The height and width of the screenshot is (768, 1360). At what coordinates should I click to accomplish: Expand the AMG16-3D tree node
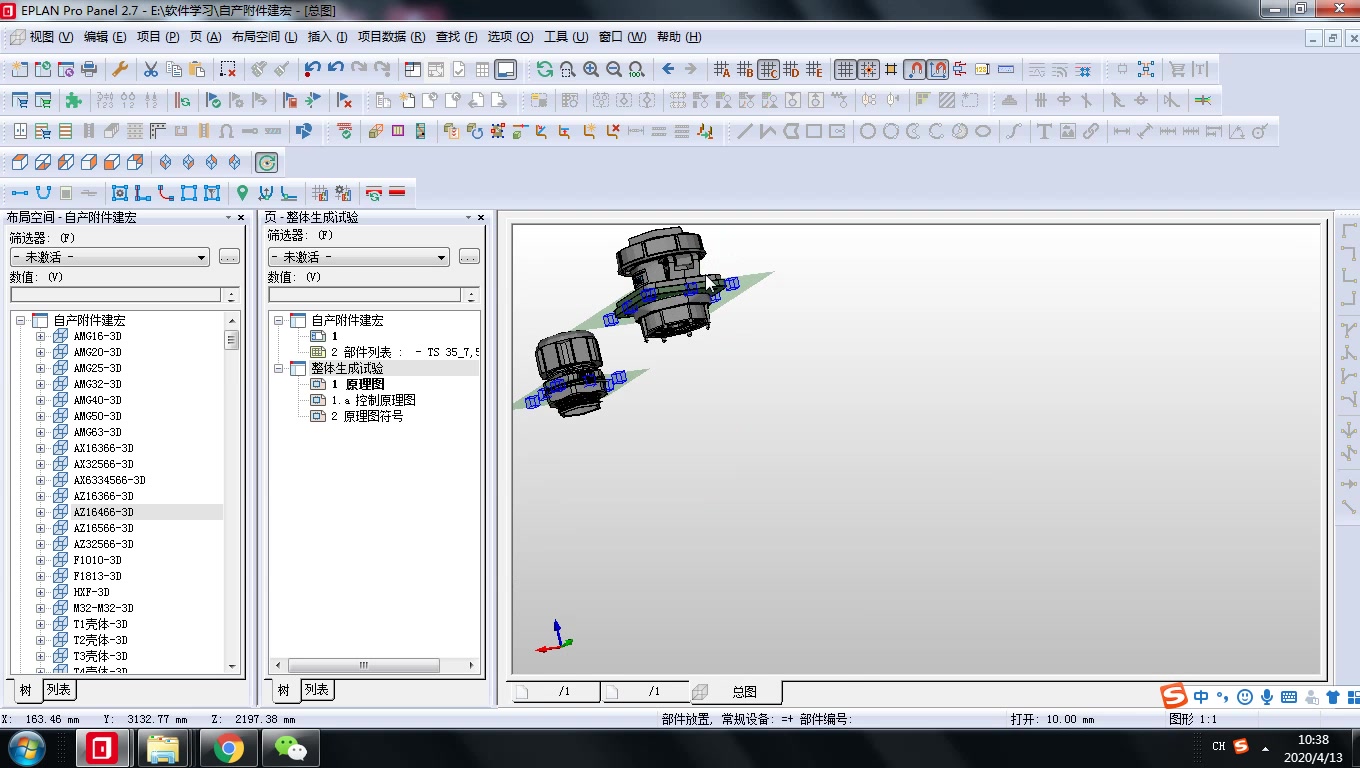[x=41, y=337]
